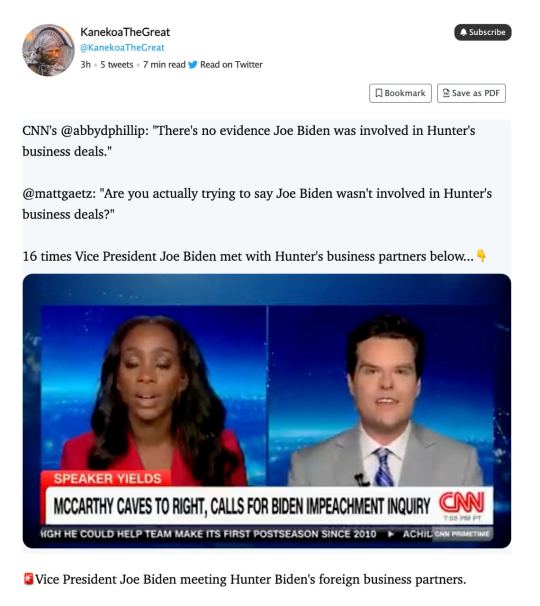Click the @mattgaetz mention
This screenshot has width=540, height=606.
tap(59, 194)
